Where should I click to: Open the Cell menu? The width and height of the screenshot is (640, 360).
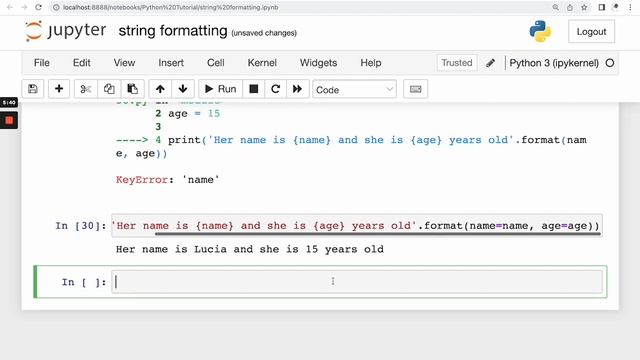(216, 63)
